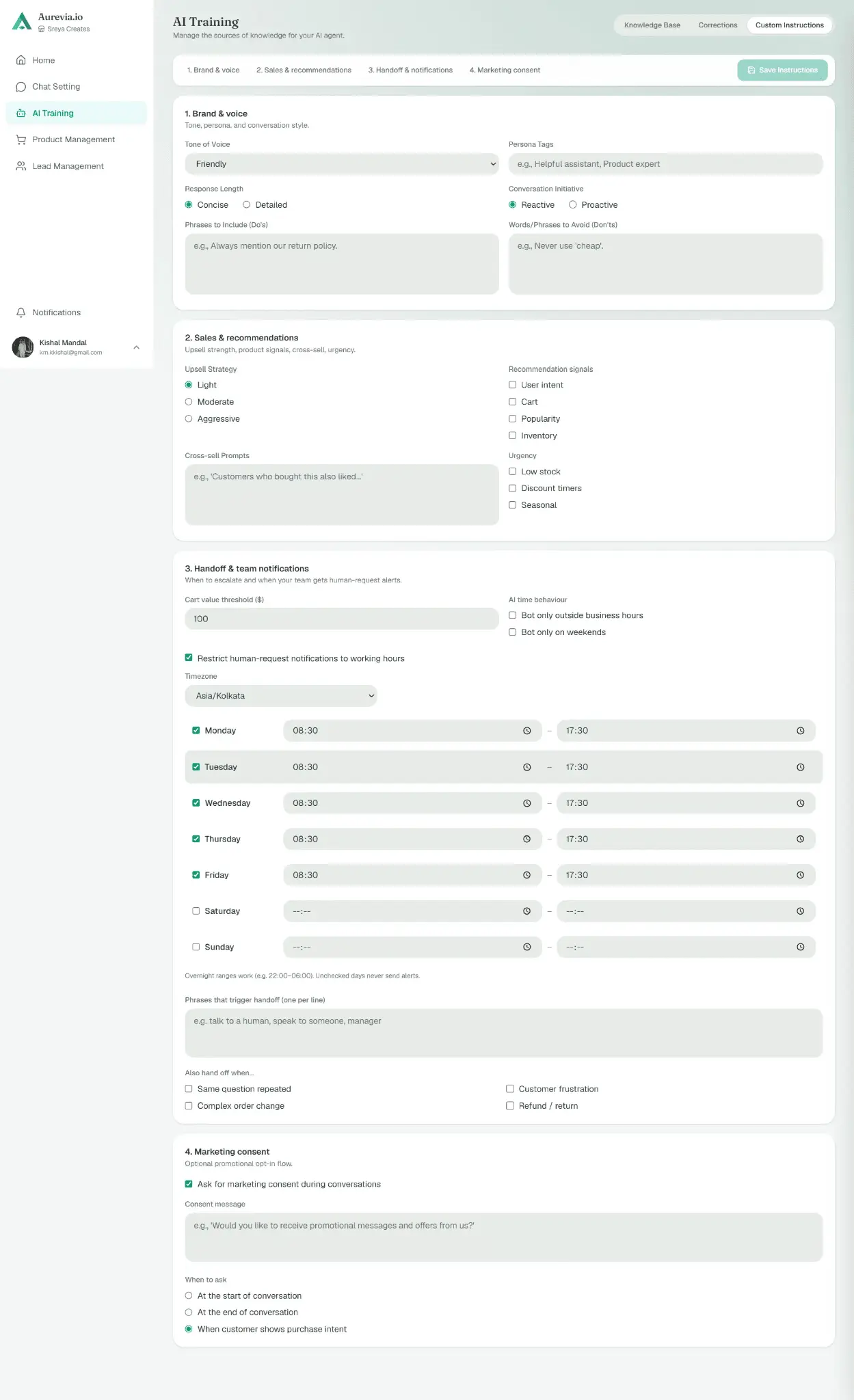
Task: Click the Home sidebar icon
Action: pyautogui.click(x=21, y=60)
